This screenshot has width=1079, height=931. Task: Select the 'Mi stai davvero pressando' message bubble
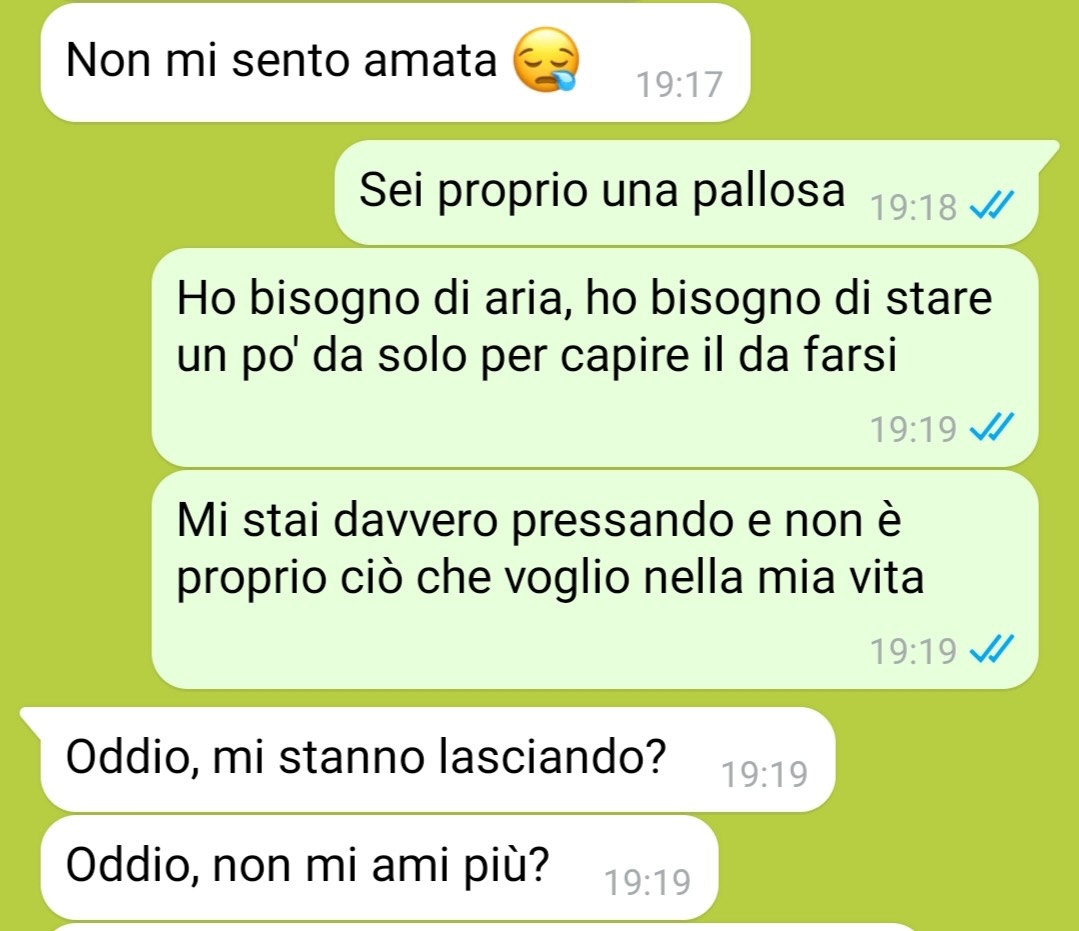click(595, 579)
